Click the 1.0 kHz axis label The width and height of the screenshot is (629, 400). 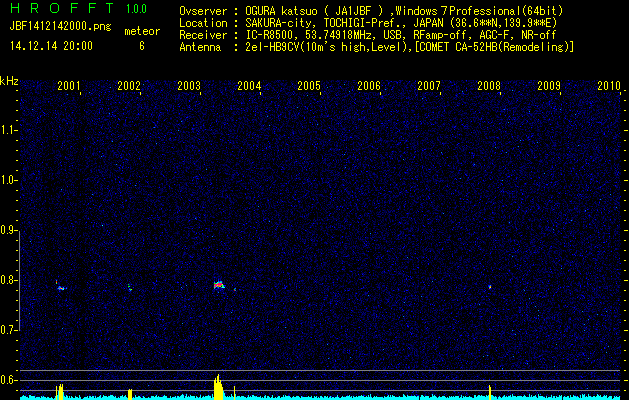click(8, 180)
